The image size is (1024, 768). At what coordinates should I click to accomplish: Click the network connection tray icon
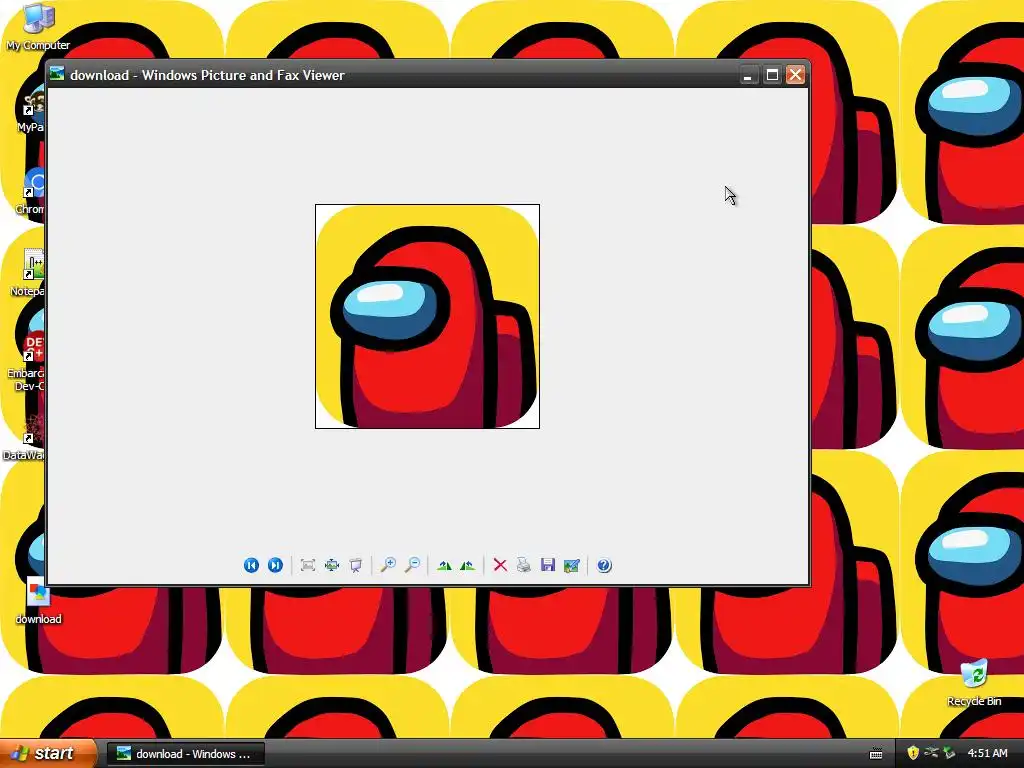coord(931,753)
